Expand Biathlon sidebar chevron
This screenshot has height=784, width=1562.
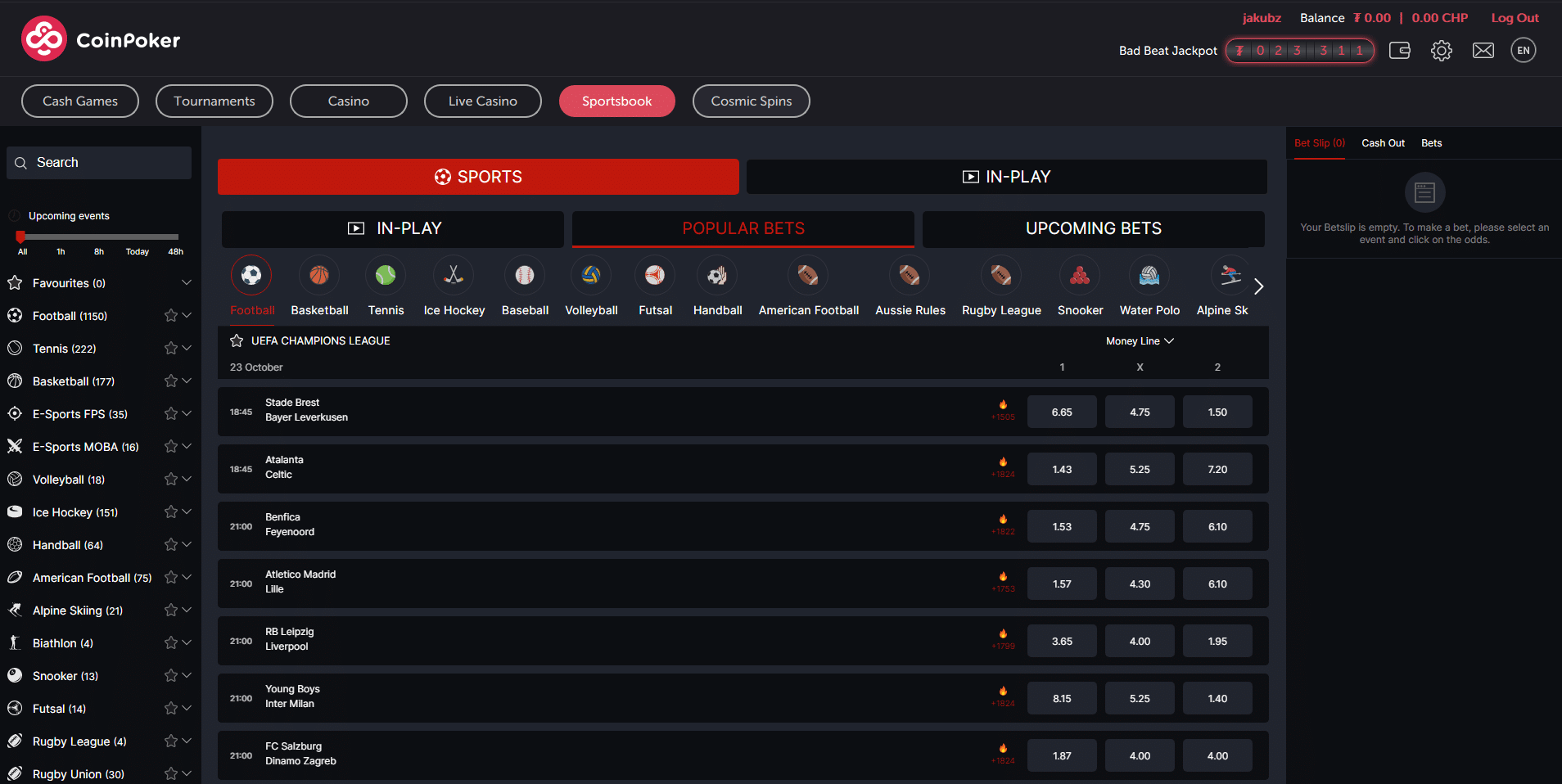[x=187, y=642]
